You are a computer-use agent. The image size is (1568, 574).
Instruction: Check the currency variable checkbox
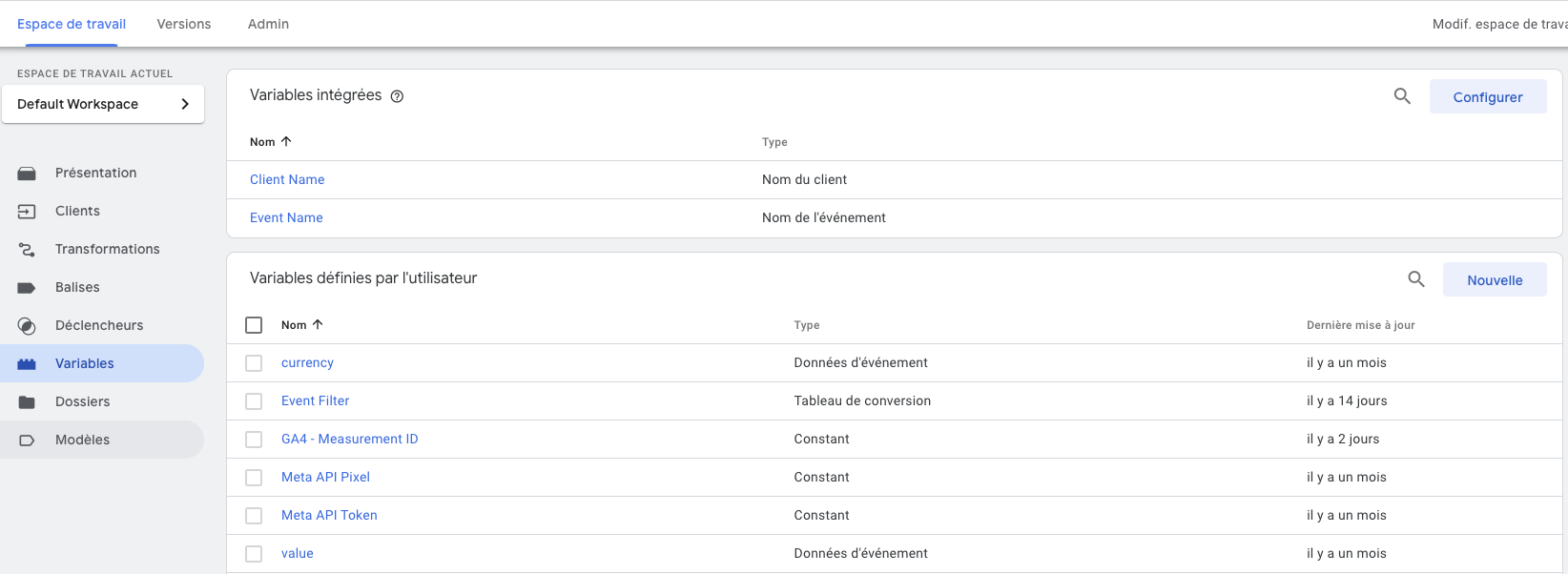pyautogui.click(x=254, y=363)
